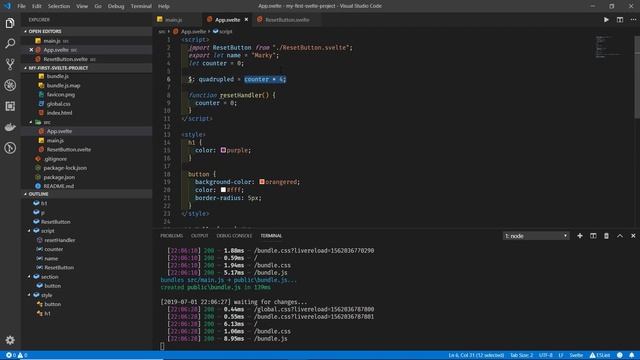Collapse the src folder
Viewport: 640px width, 360px height.
point(31,122)
